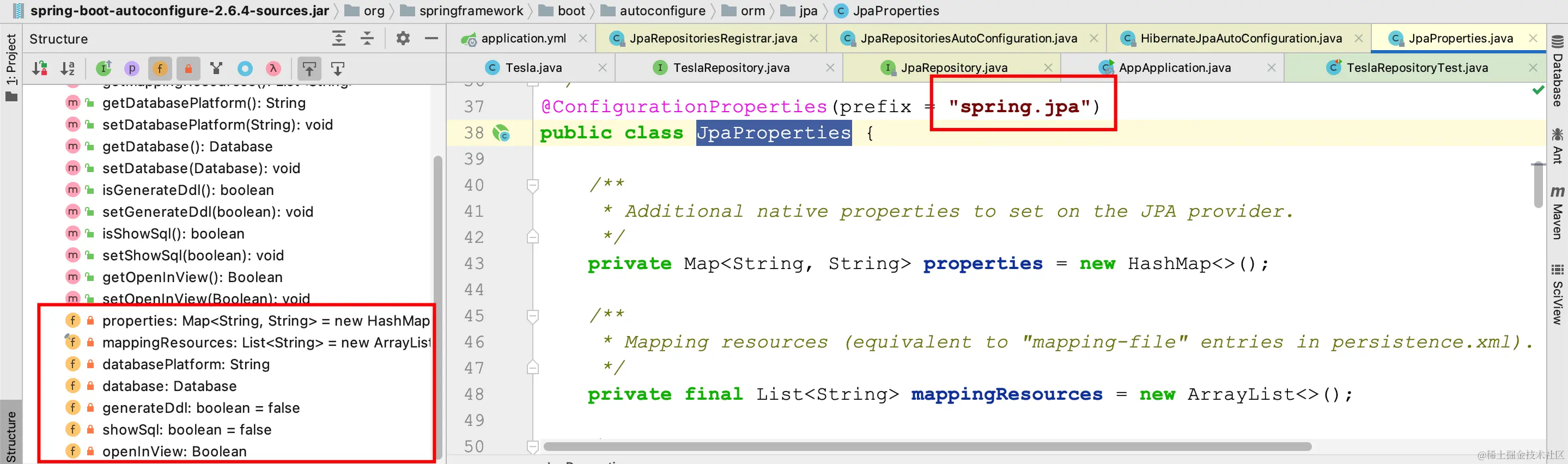Fold the Javadoc comment ending at line 47
This screenshot has width=1568, height=464.
coord(533,367)
